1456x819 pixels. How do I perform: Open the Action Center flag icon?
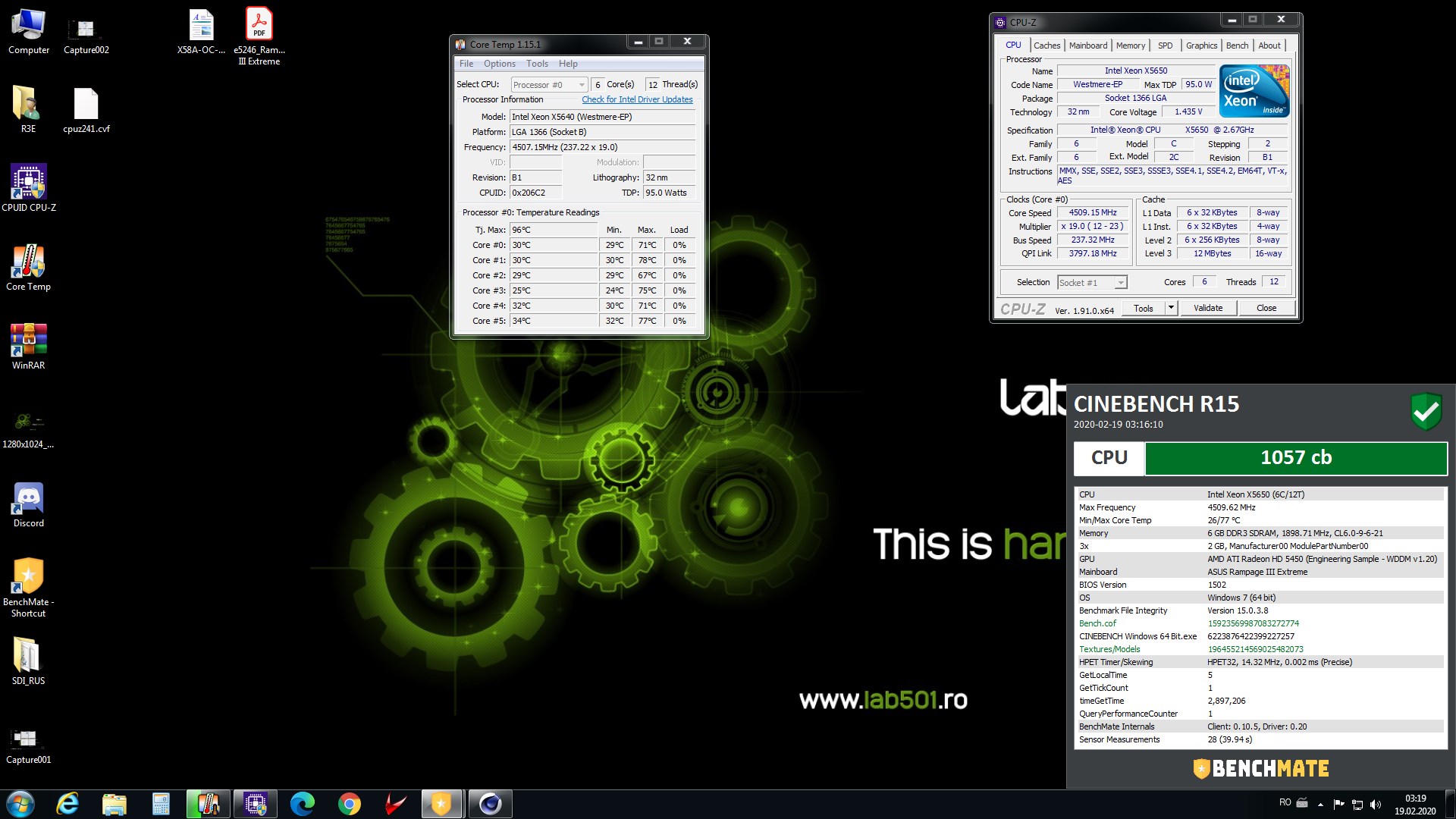click(1338, 804)
